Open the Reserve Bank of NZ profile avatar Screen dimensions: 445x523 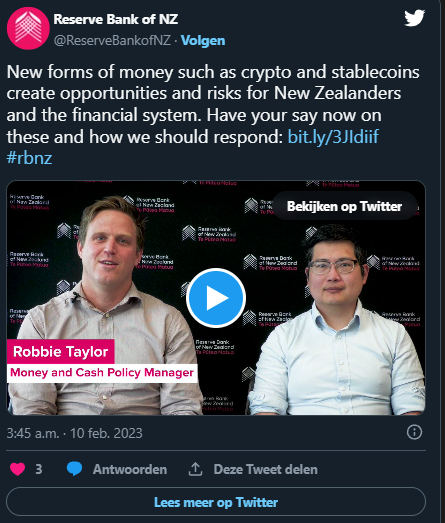pos(28,28)
